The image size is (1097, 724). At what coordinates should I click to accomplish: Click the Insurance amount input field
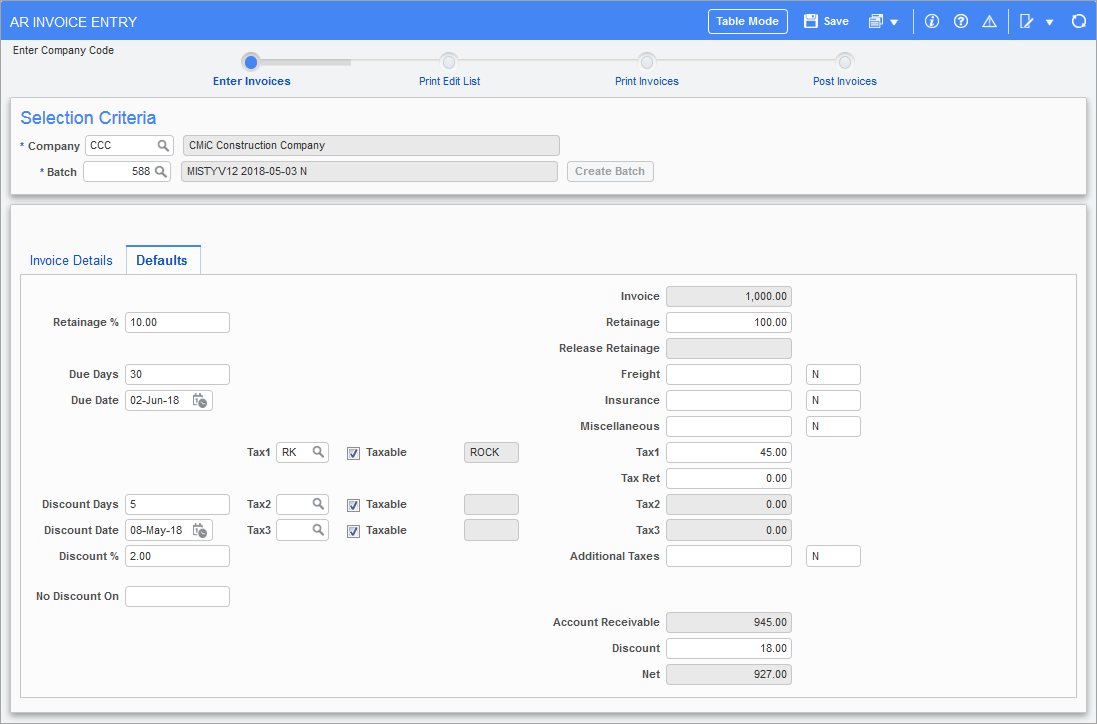point(729,401)
